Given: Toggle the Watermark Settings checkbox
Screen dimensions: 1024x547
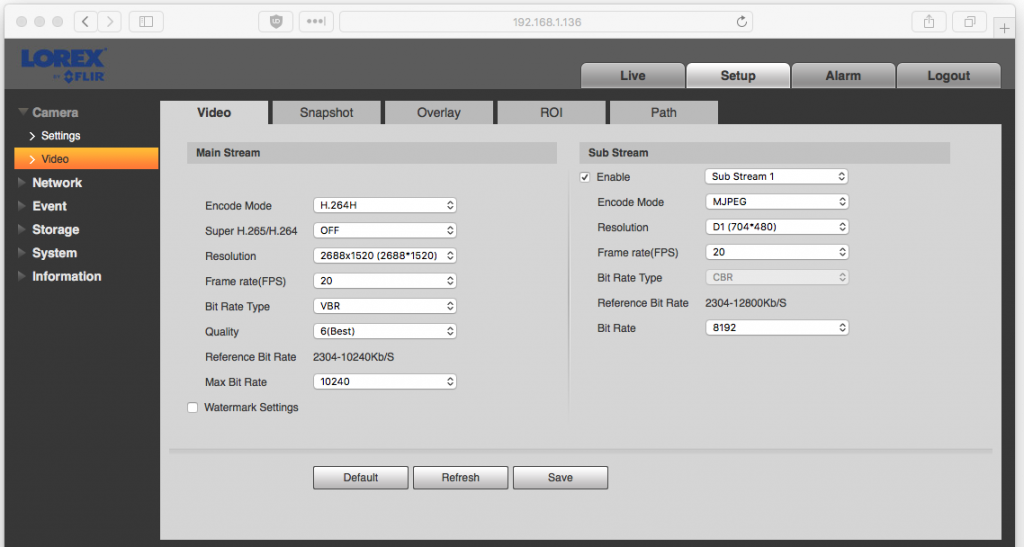Looking at the screenshot, I should tap(193, 407).
